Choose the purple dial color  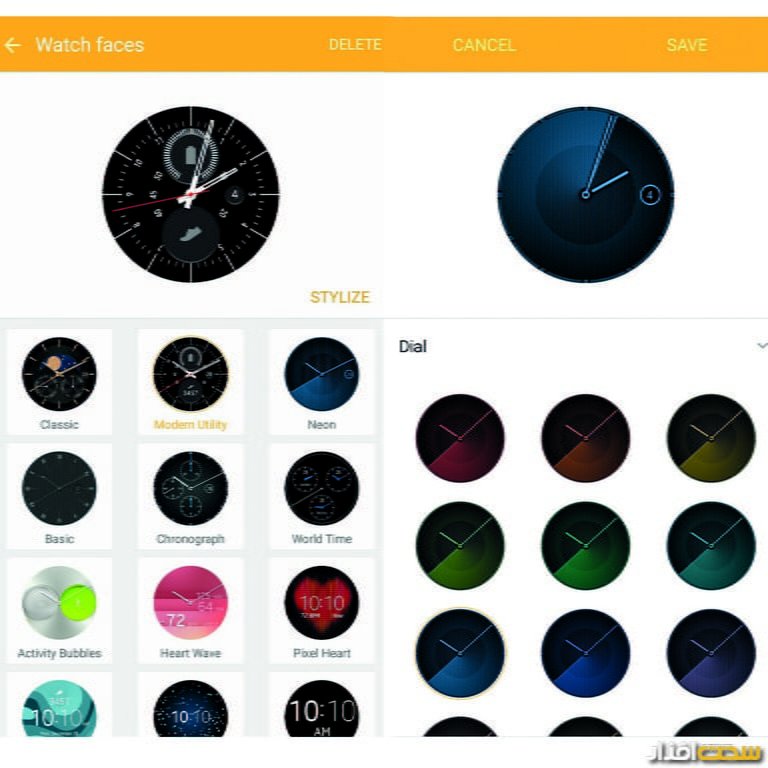[x=711, y=653]
